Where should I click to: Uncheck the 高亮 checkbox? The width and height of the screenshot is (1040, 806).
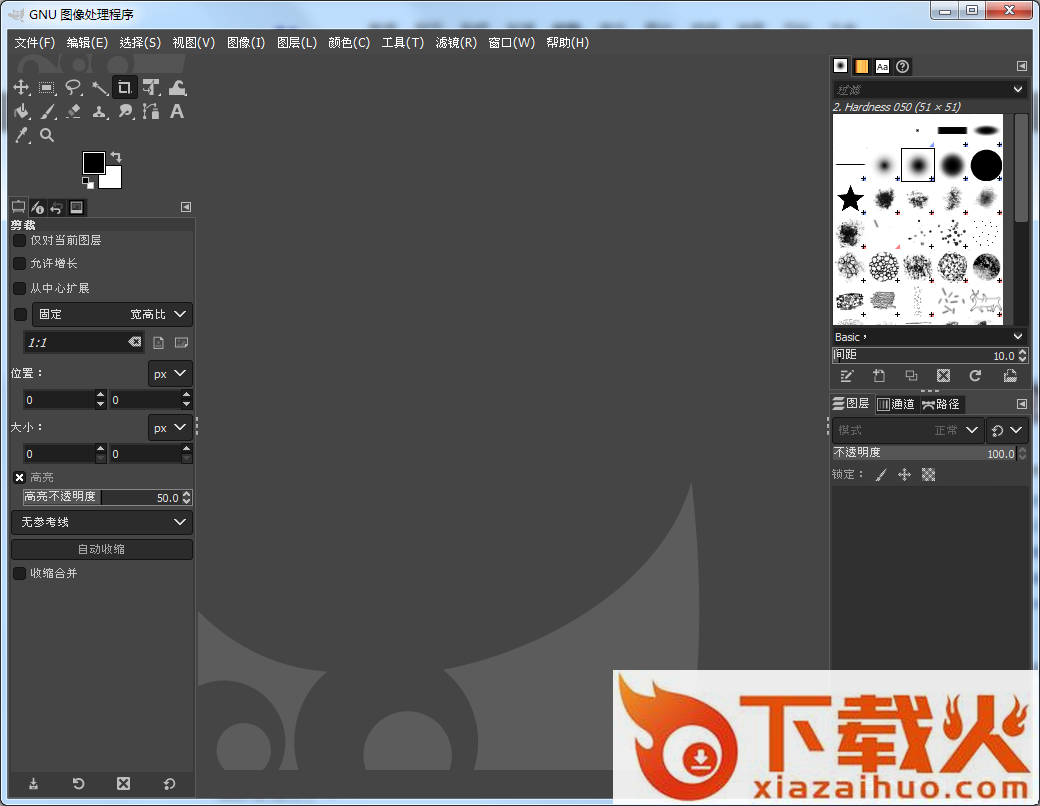19,478
